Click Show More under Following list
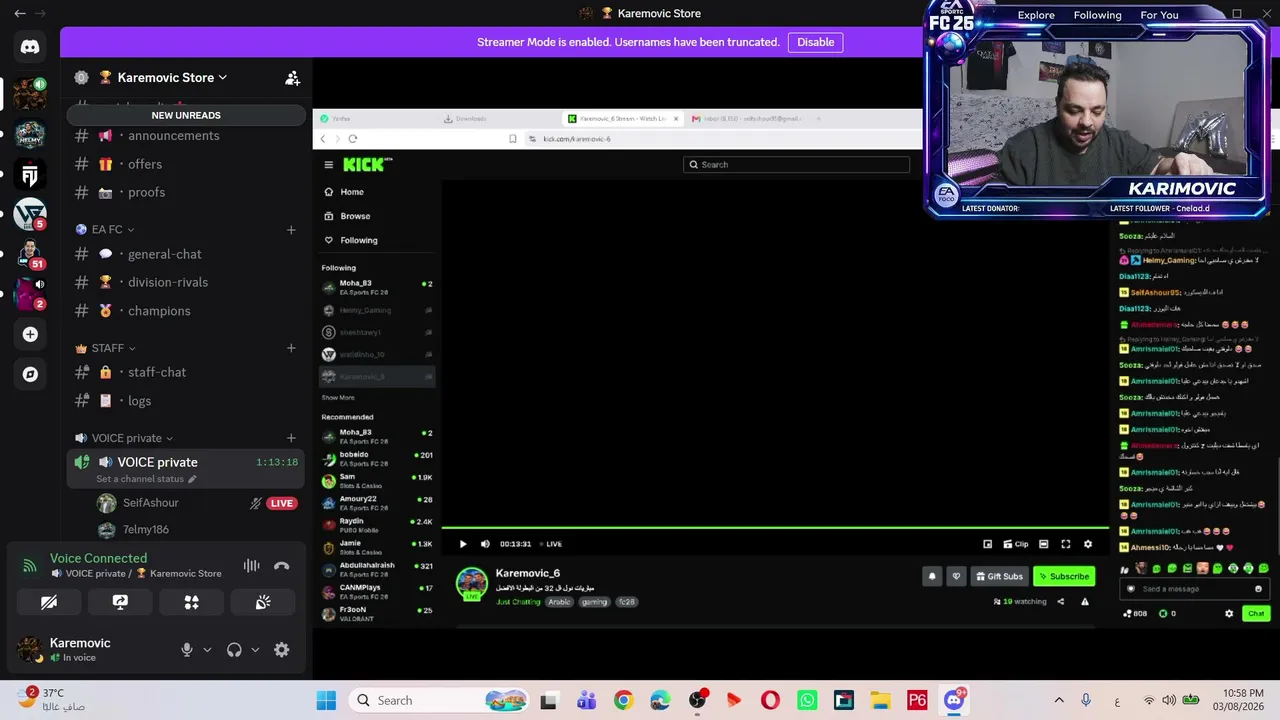The height and width of the screenshot is (720, 1280). 338,398
